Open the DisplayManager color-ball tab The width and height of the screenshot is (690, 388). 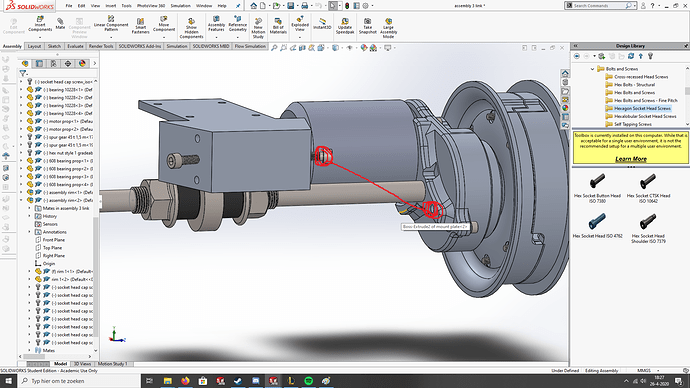point(82,63)
